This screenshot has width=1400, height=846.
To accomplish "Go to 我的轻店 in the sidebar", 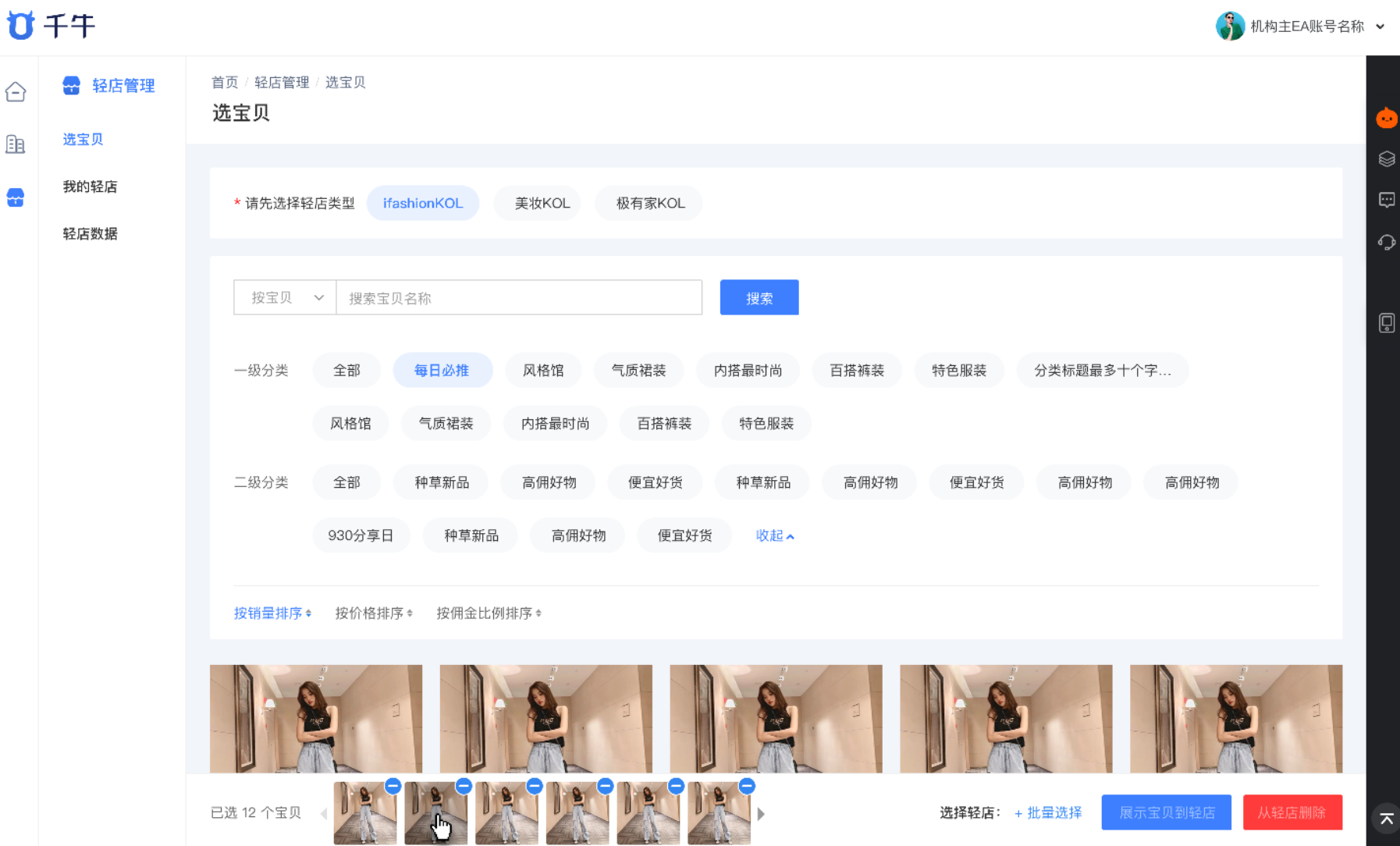I will (91, 187).
